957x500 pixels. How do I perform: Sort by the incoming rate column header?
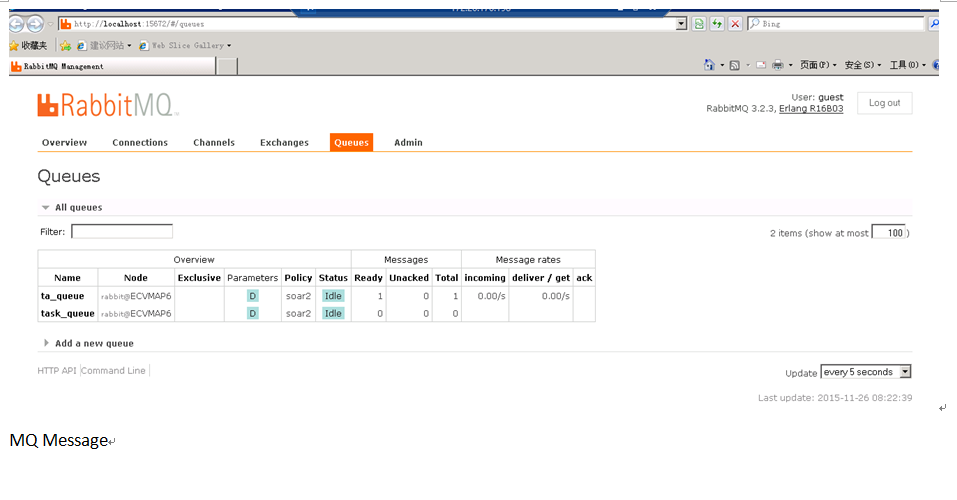[x=485, y=278]
